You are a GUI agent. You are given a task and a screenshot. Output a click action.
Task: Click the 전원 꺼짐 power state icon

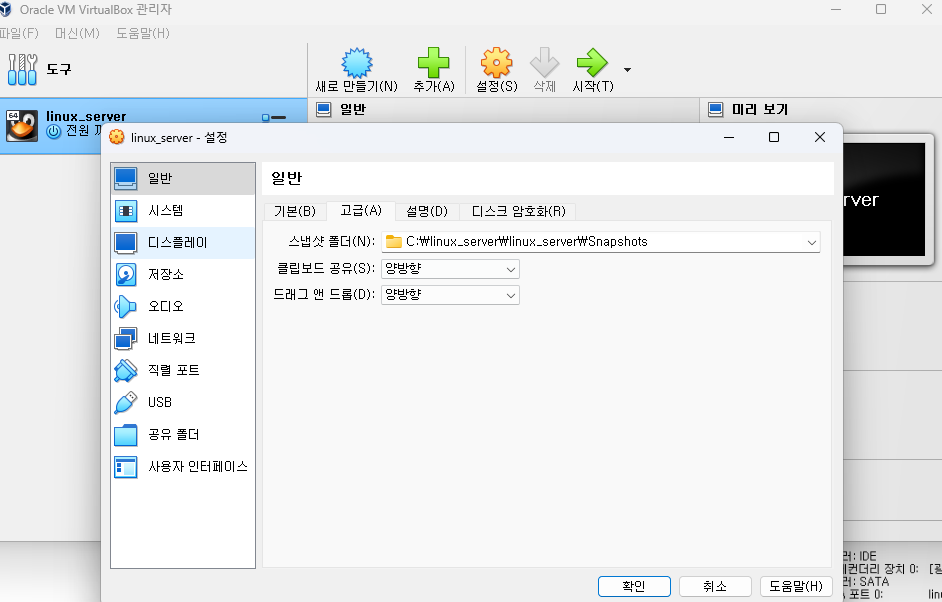pyautogui.click(x=53, y=131)
